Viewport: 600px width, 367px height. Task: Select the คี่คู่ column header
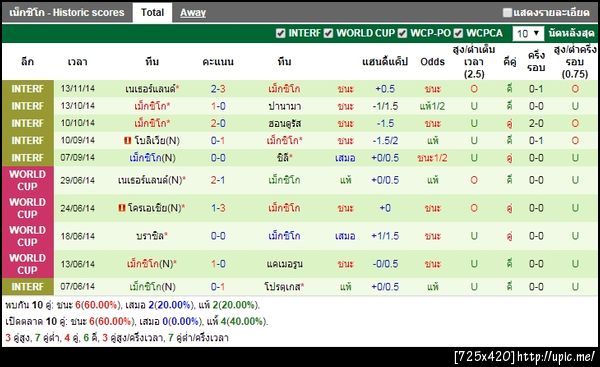pyautogui.click(x=510, y=62)
